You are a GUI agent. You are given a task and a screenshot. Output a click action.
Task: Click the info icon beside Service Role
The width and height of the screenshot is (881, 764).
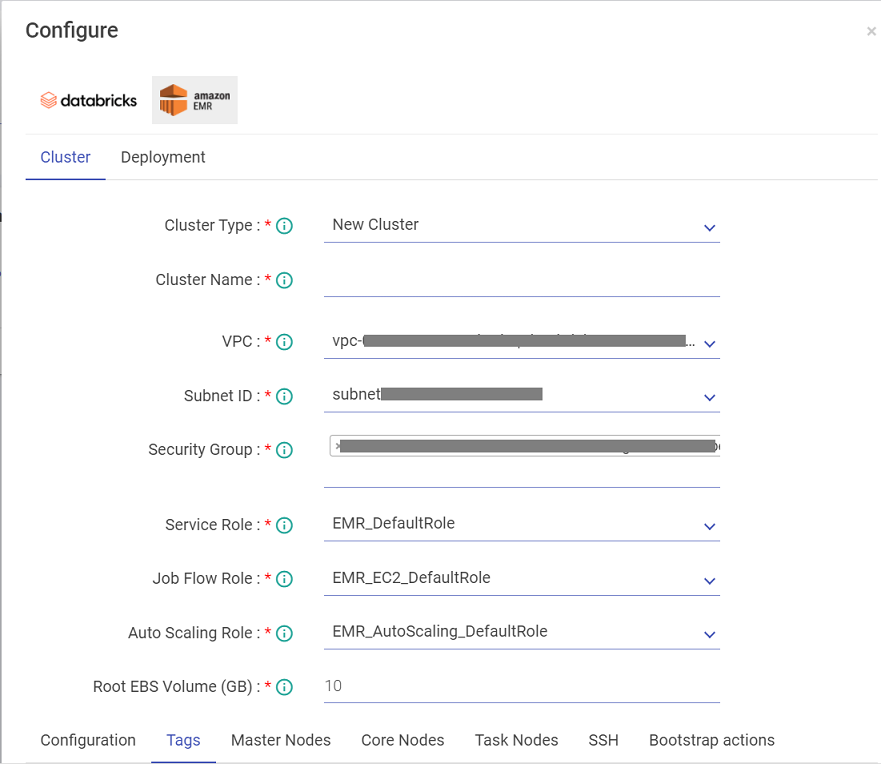[x=284, y=525]
